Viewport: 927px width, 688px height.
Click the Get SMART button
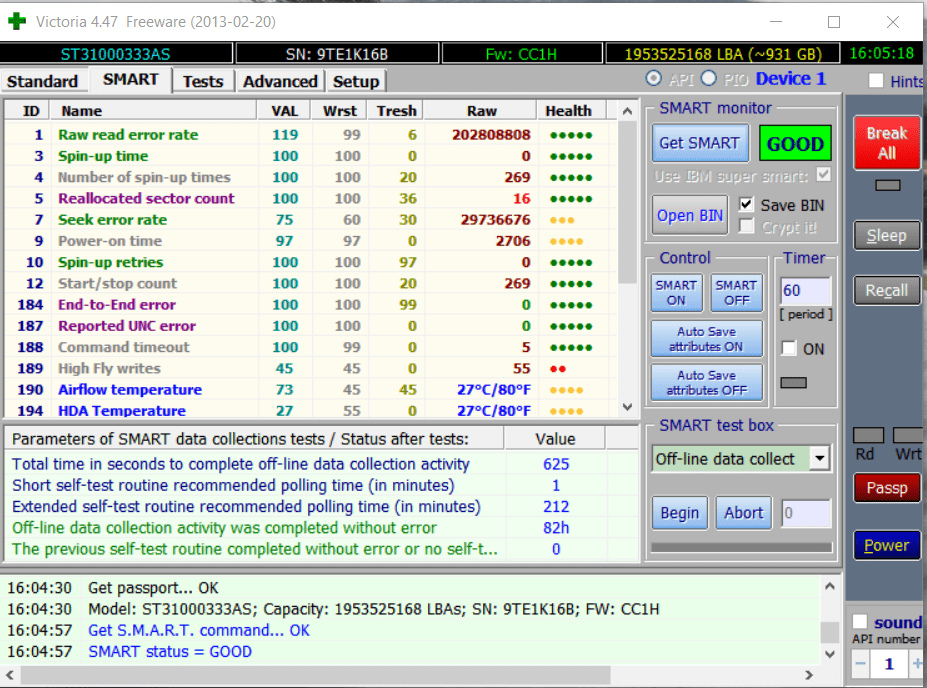[x=699, y=143]
